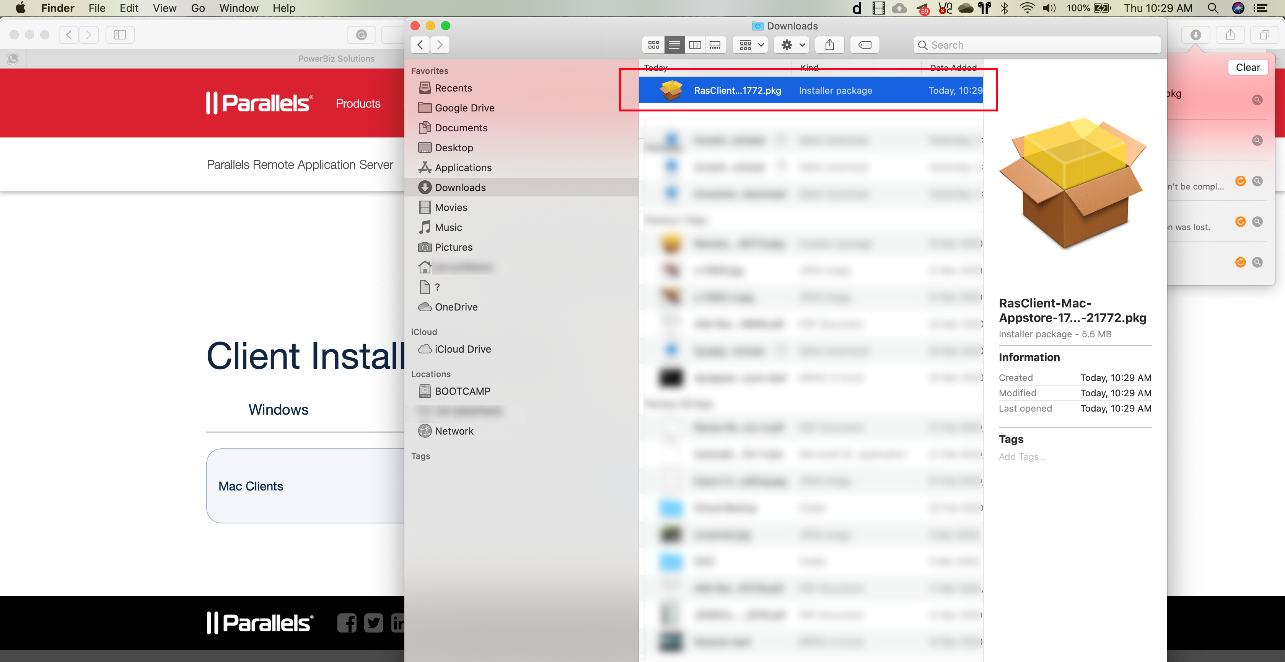Open the File menu
The width and height of the screenshot is (1285, 662).
97,8
